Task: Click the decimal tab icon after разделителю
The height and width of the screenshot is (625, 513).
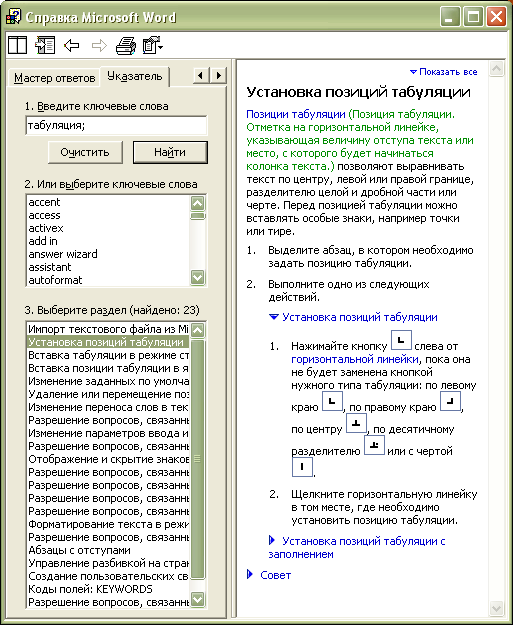Action: [374, 445]
